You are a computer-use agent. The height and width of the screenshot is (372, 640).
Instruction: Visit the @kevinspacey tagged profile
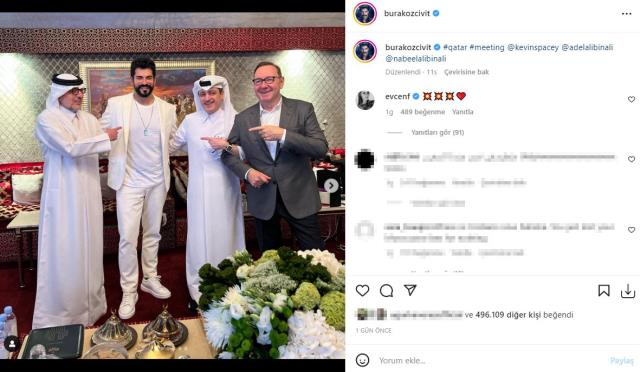pyautogui.click(x=533, y=47)
